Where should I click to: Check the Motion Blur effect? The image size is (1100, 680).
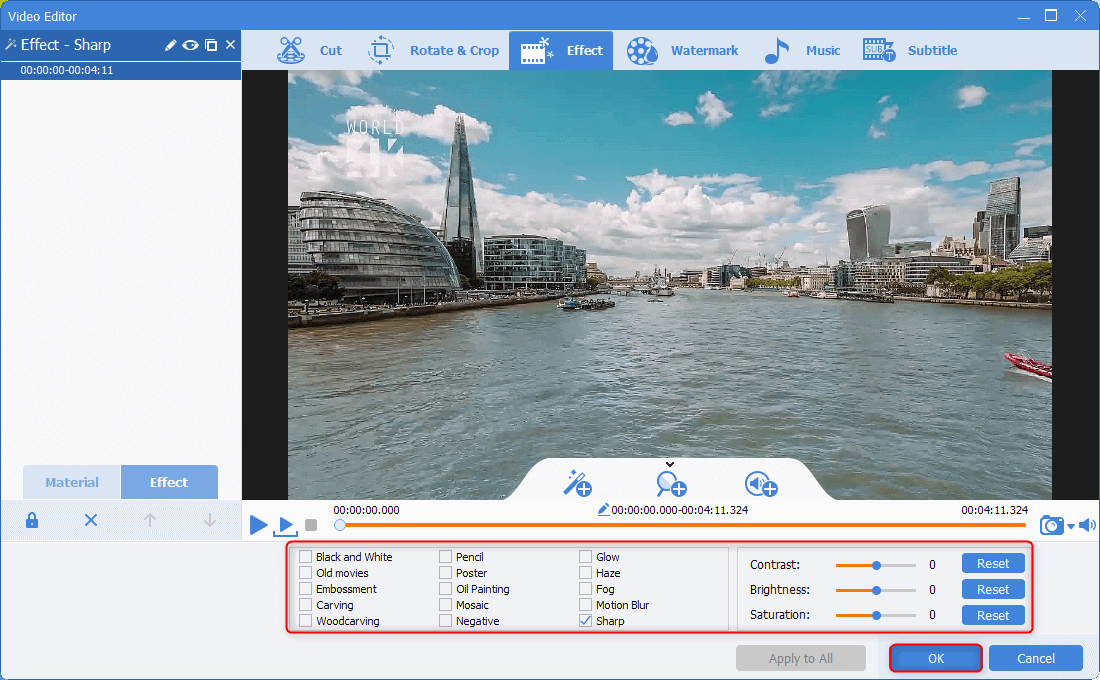(x=586, y=605)
